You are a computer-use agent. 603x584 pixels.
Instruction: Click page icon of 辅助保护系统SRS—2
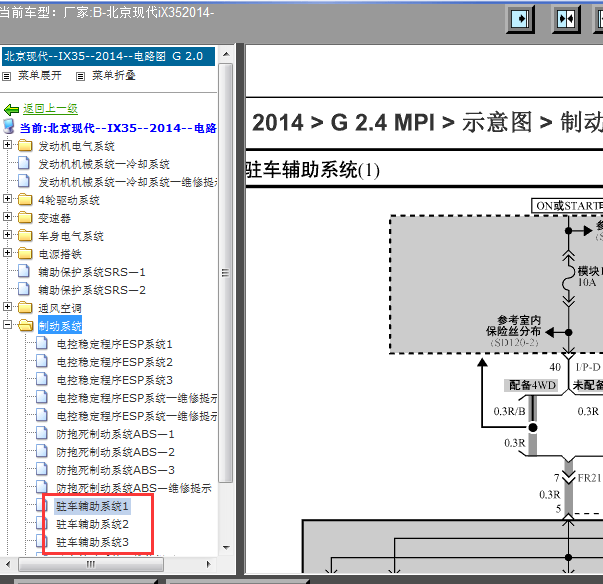pyautogui.click(x=24, y=289)
